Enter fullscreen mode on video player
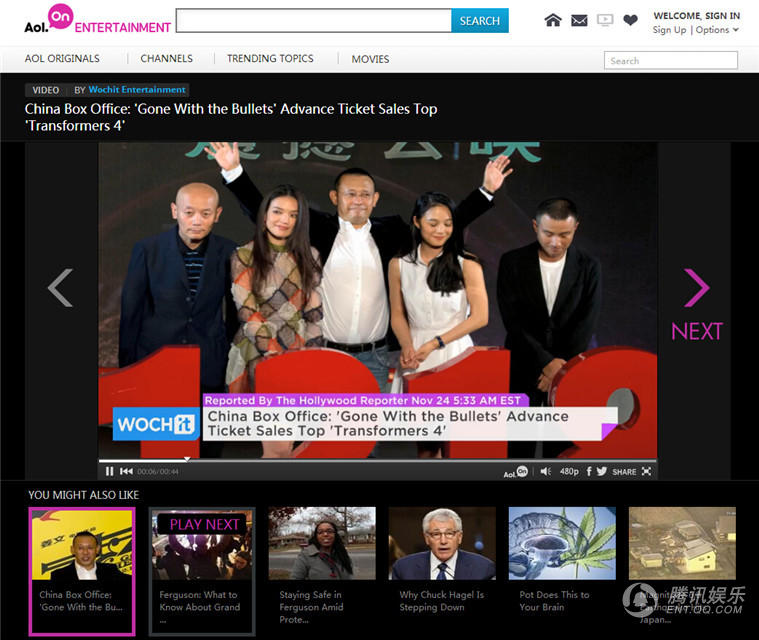The height and width of the screenshot is (640, 759). coord(646,471)
